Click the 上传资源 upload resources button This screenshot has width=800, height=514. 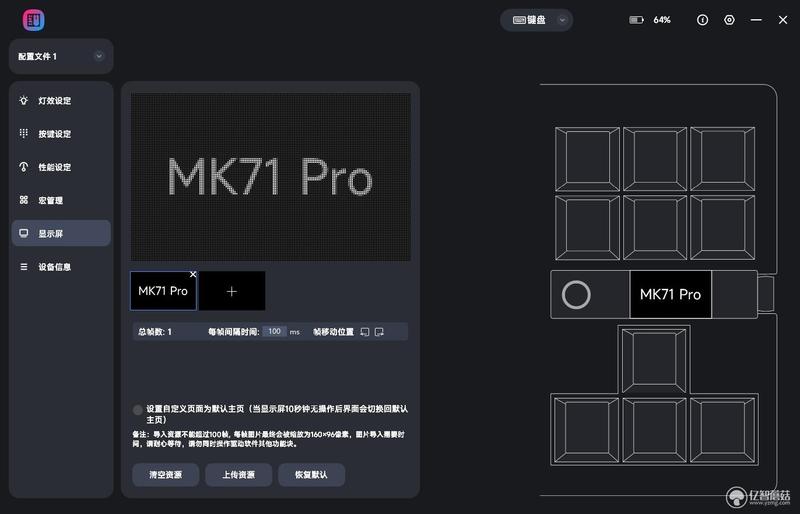pos(238,475)
